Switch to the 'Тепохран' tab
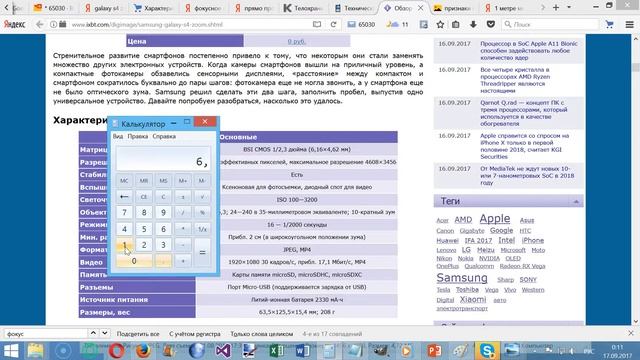Image resolution: width=640 pixels, height=360 pixels. [303, 8]
